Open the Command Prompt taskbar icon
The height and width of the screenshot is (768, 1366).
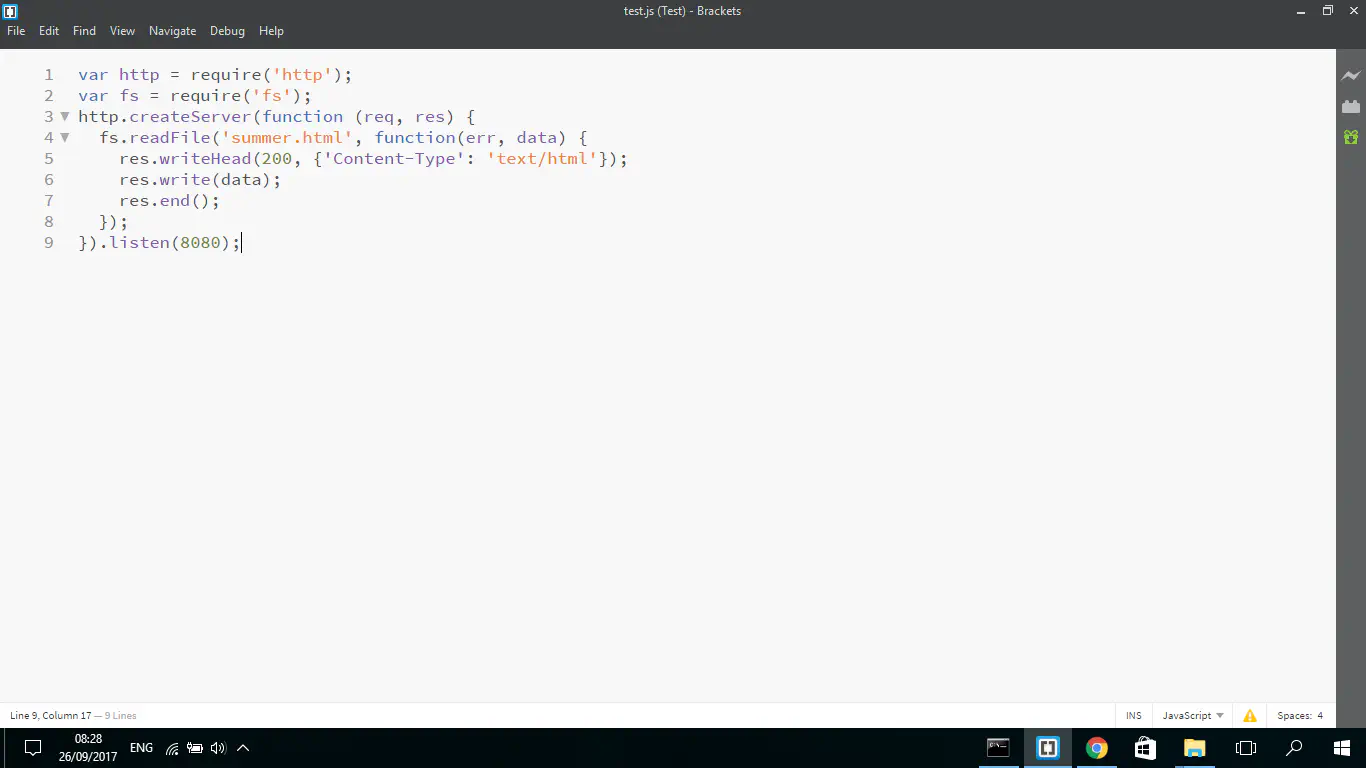click(998, 748)
